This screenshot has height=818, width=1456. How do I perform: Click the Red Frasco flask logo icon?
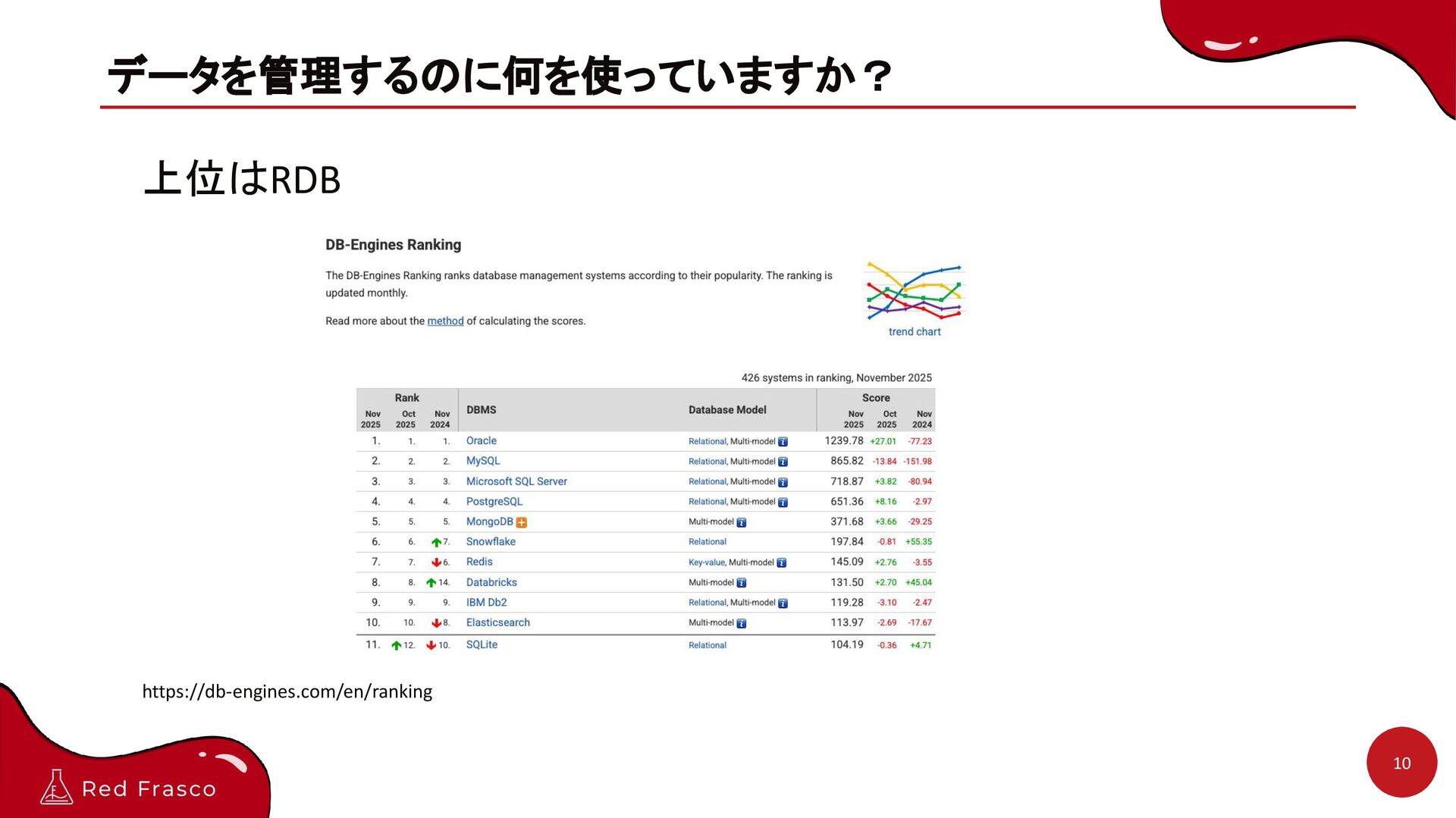click(x=56, y=787)
